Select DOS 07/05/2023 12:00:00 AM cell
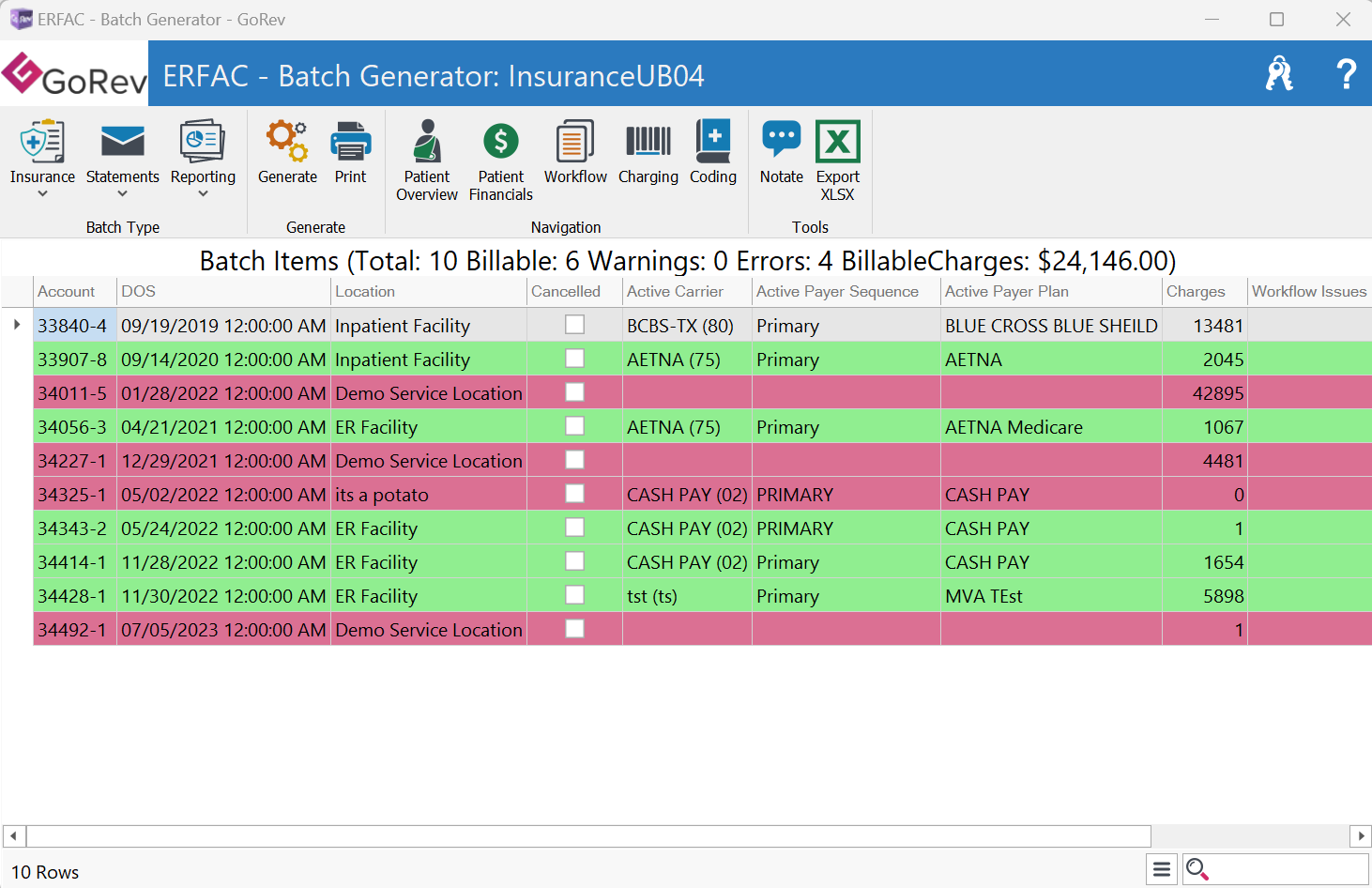Screen dimensions: 1372x888 click(223, 630)
